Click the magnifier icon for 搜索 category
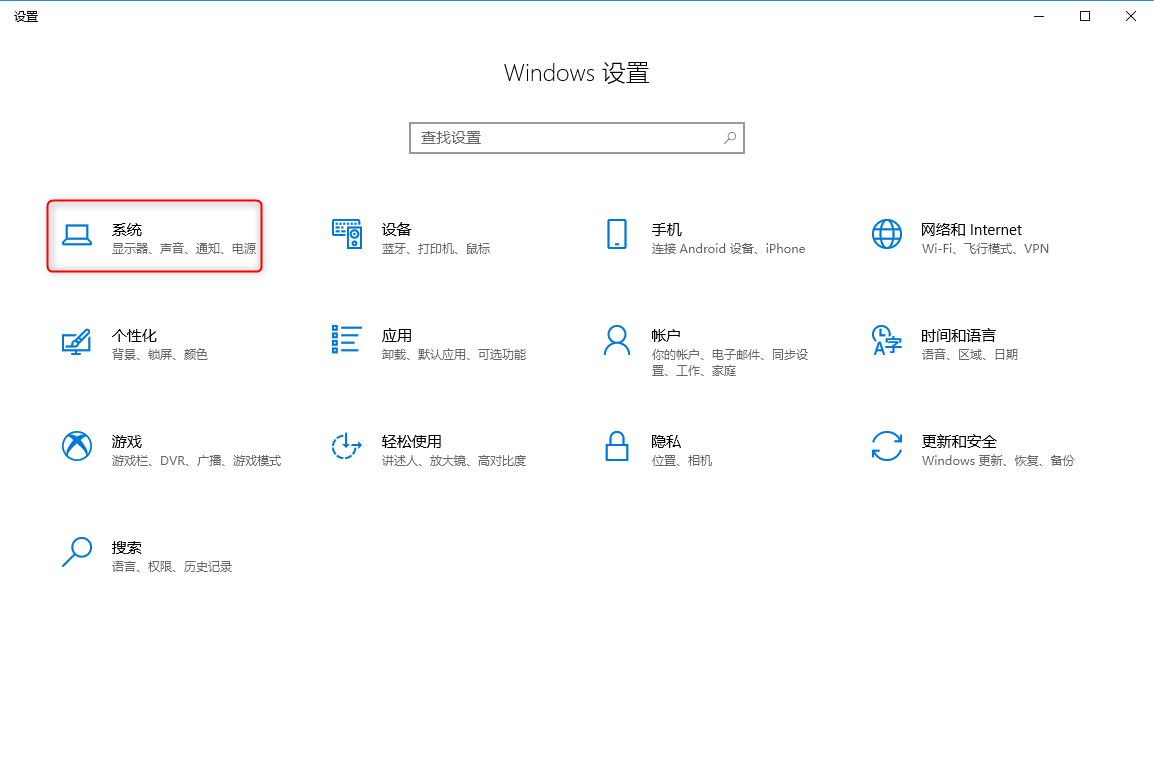This screenshot has height=763, width=1154. point(77,552)
